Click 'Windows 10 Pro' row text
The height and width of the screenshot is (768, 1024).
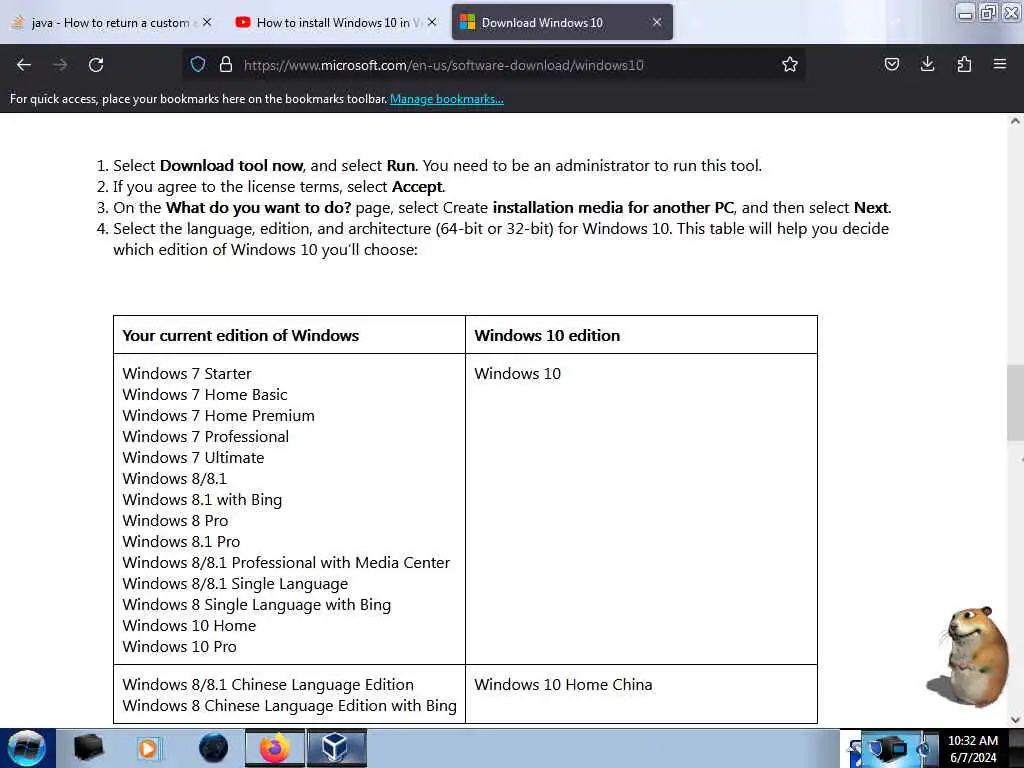[x=180, y=647]
